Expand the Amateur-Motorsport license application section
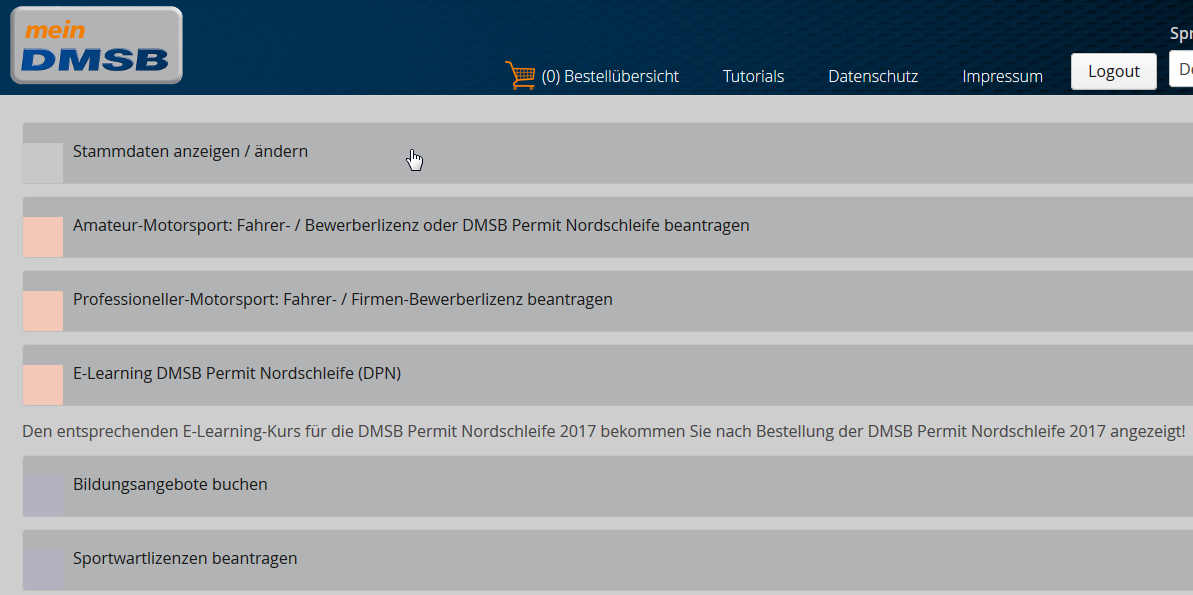This screenshot has height=595, width=1193. point(410,226)
